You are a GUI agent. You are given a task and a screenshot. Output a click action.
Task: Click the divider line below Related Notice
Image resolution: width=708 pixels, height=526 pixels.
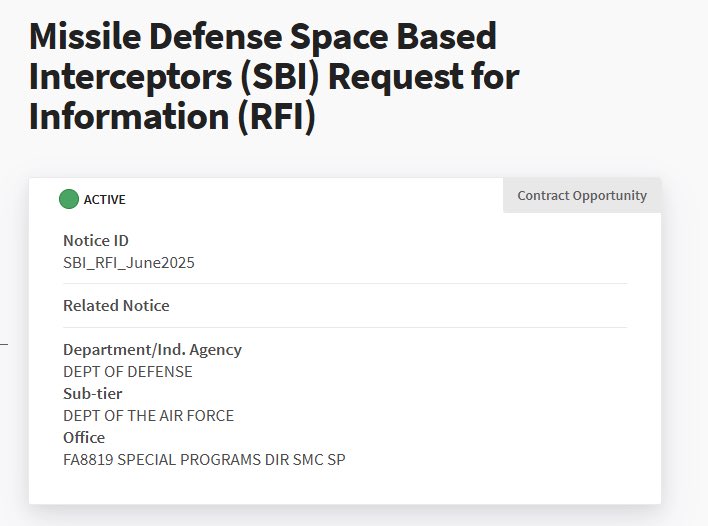[x=344, y=327]
